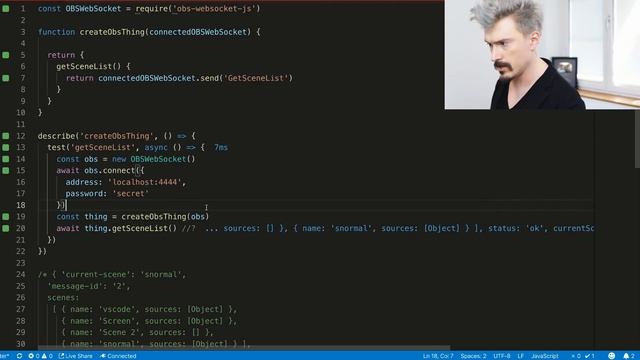Open the warnings count indicator in status bar
Screen dimensions: 640x360
(47, 356)
